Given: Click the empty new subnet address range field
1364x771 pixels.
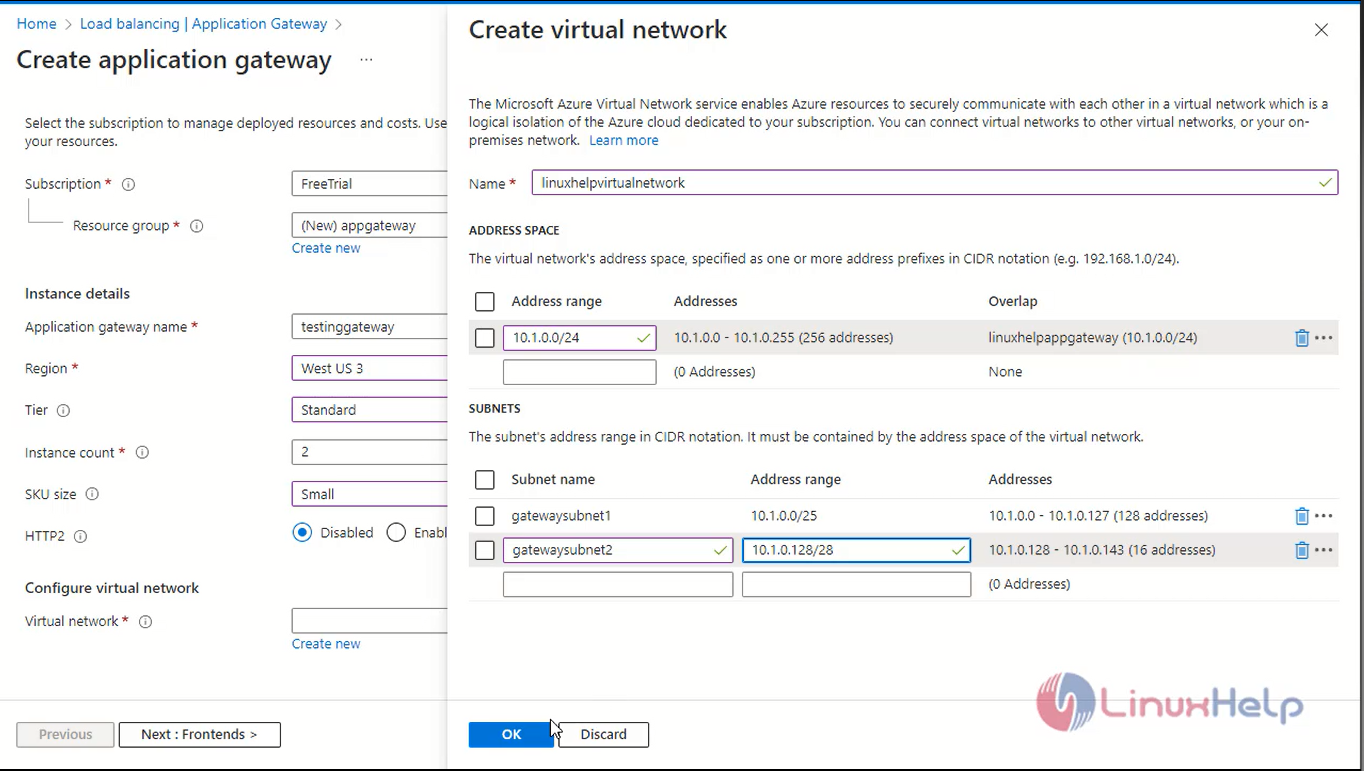Looking at the screenshot, I should tap(856, 584).
